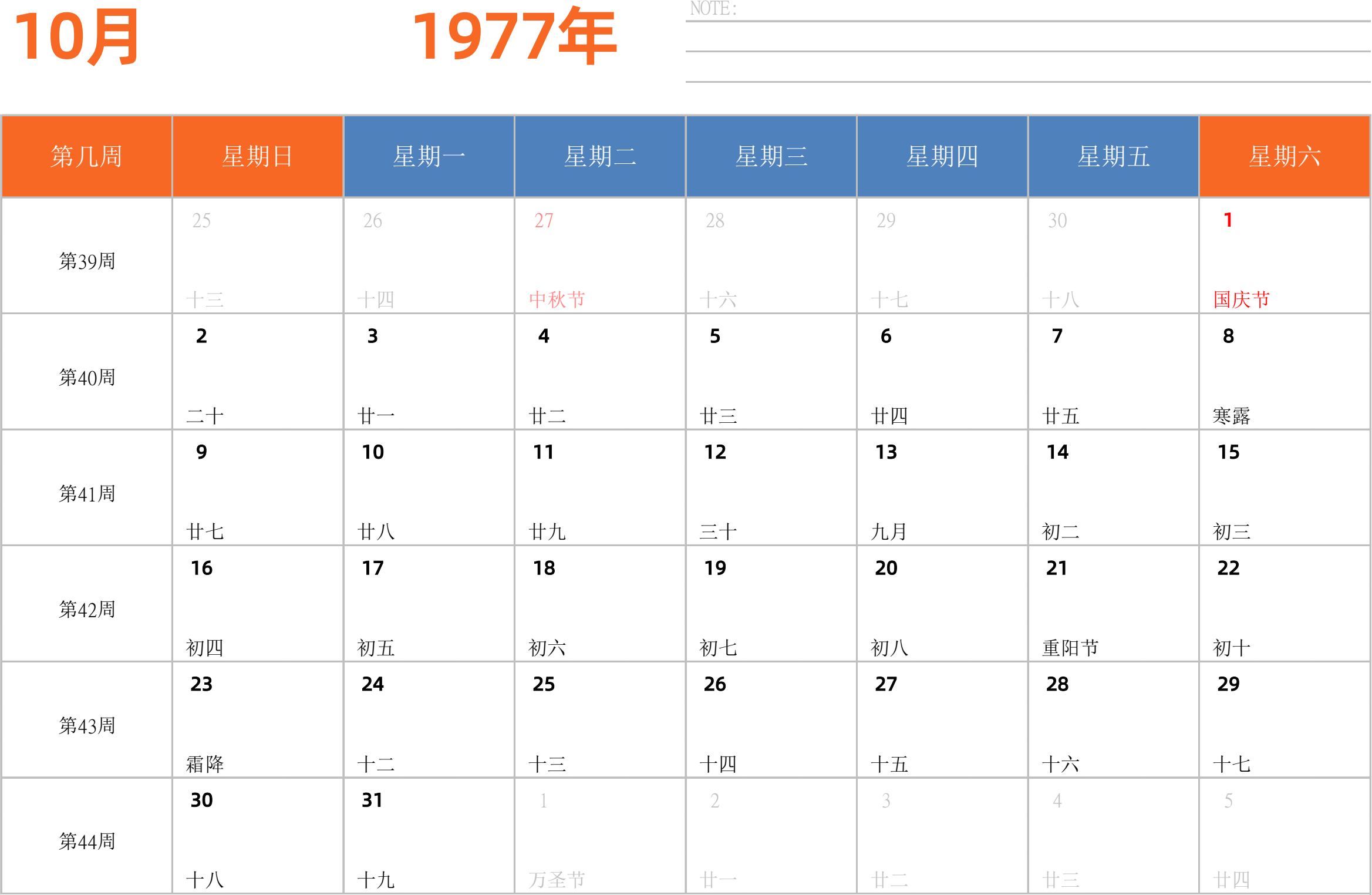Select date 13 on Thursday
The width and height of the screenshot is (1372, 895).
coord(886,452)
